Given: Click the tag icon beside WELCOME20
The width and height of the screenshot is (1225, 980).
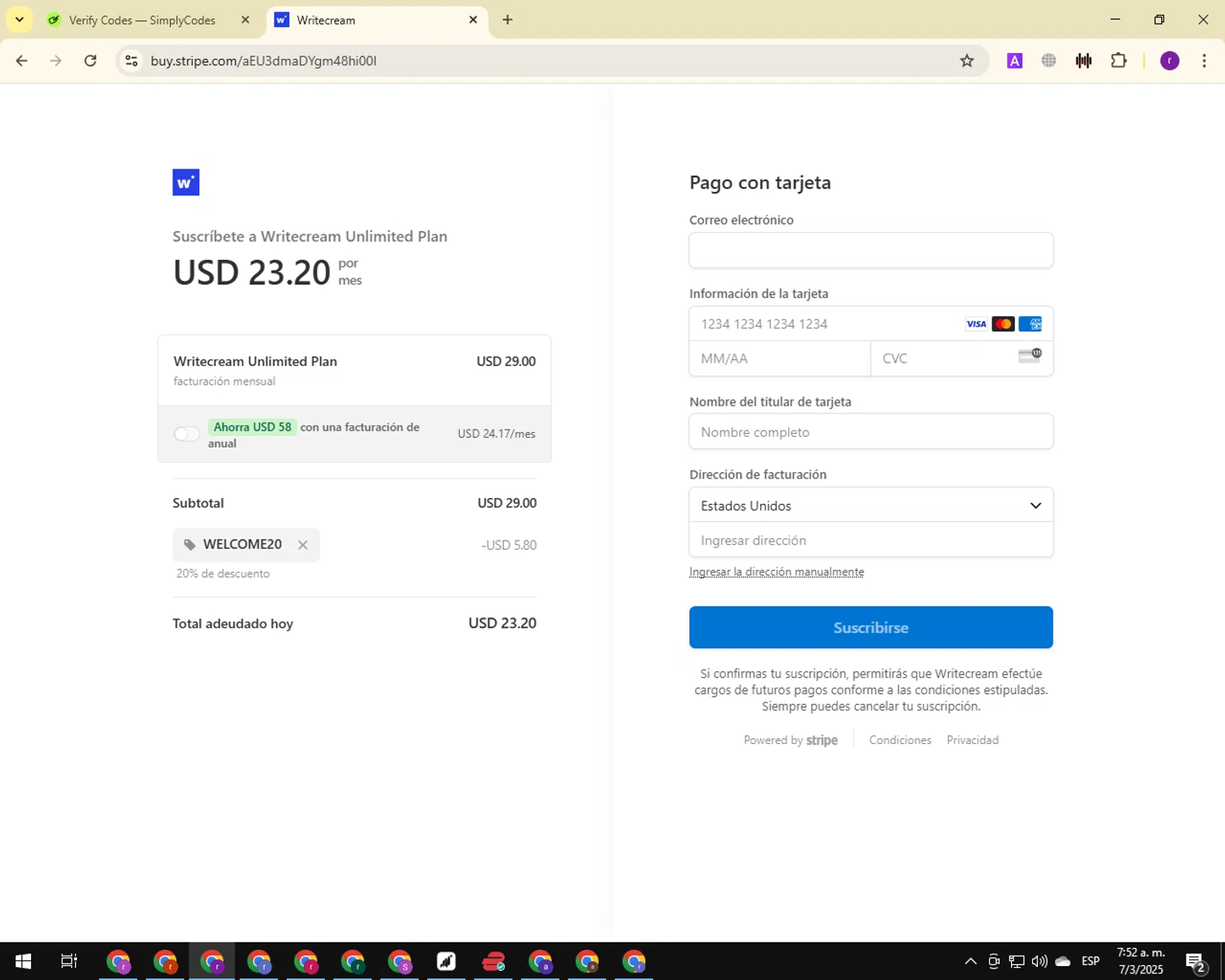Looking at the screenshot, I should pyautogui.click(x=189, y=545).
